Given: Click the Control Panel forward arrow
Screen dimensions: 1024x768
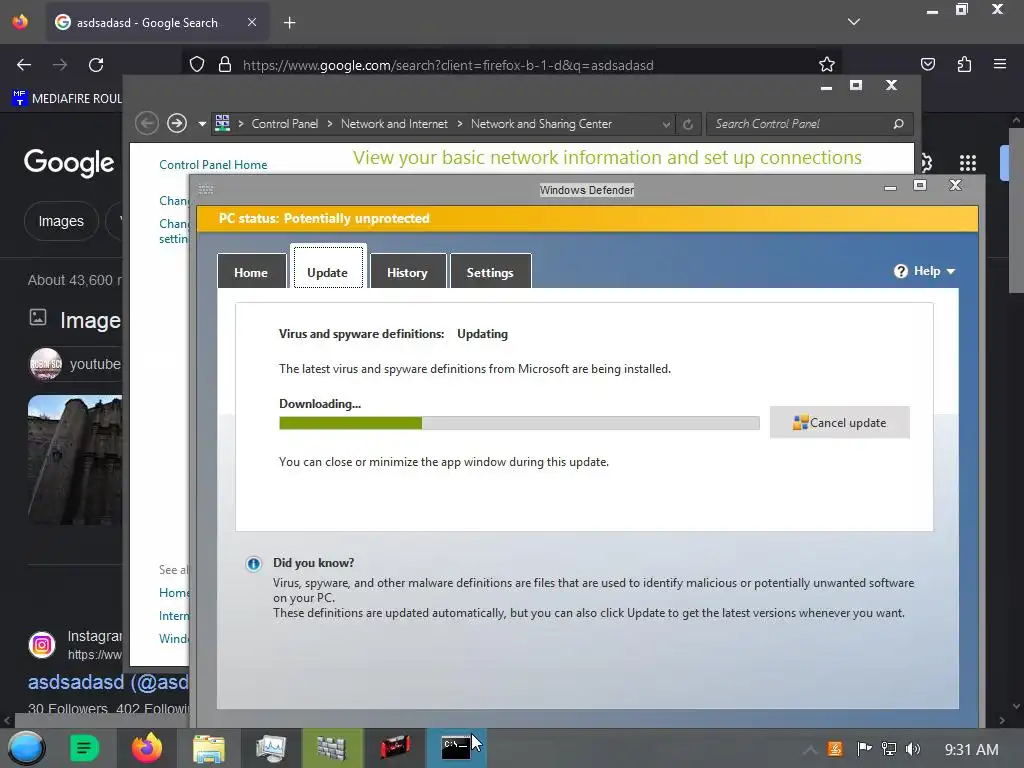Looking at the screenshot, I should click(x=176, y=123).
